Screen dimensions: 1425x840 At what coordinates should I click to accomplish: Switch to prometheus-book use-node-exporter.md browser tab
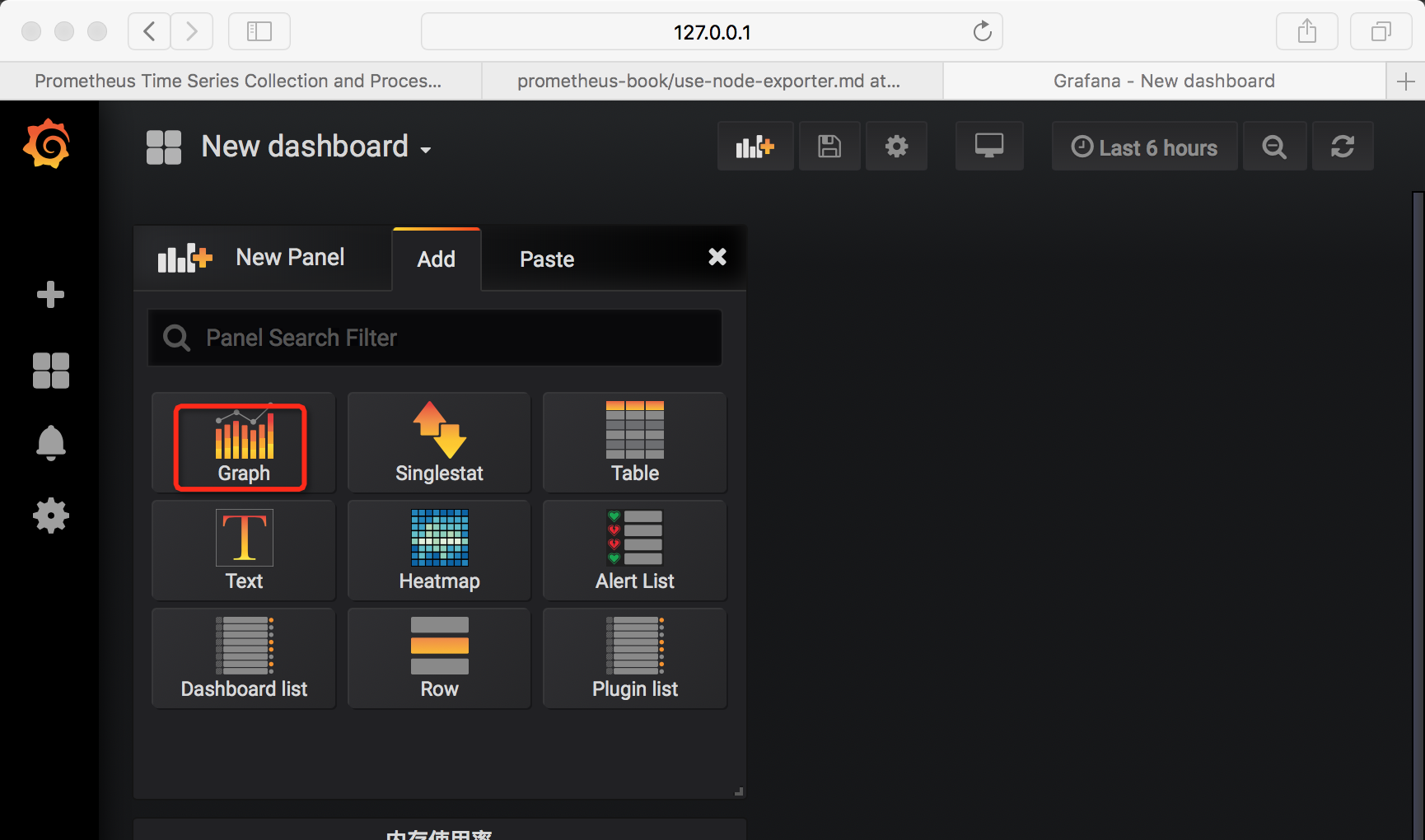click(712, 81)
